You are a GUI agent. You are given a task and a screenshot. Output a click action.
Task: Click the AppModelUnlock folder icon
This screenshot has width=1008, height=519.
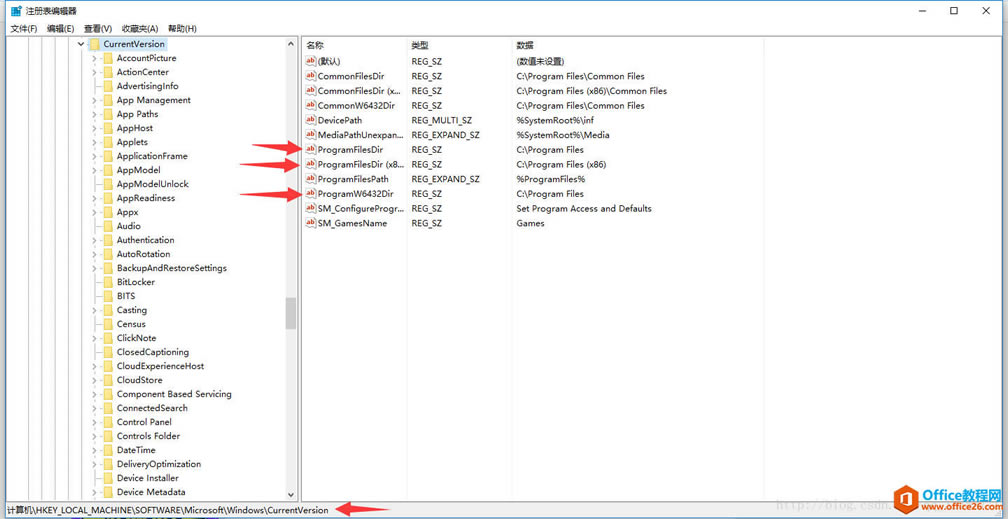107,185
